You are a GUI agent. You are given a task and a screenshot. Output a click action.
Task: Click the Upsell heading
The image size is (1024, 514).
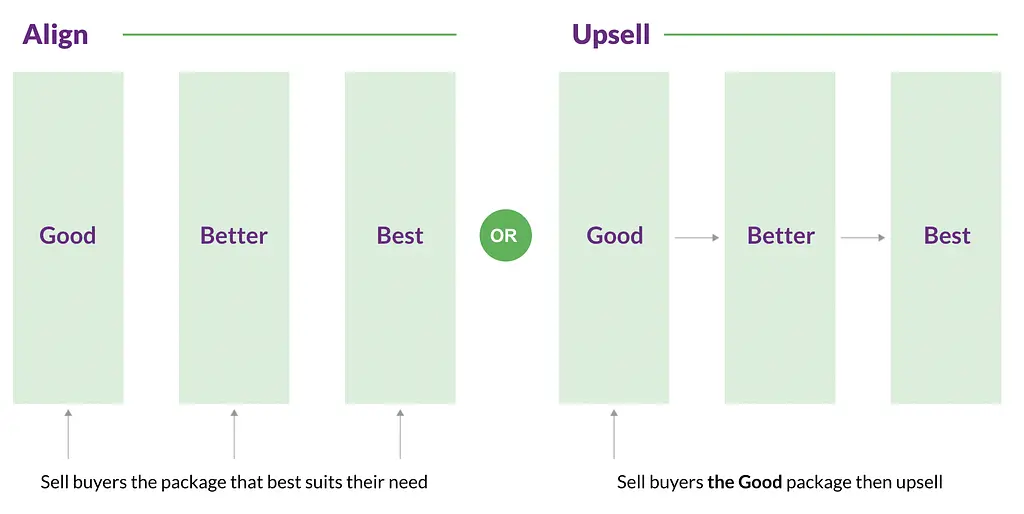(611, 35)
